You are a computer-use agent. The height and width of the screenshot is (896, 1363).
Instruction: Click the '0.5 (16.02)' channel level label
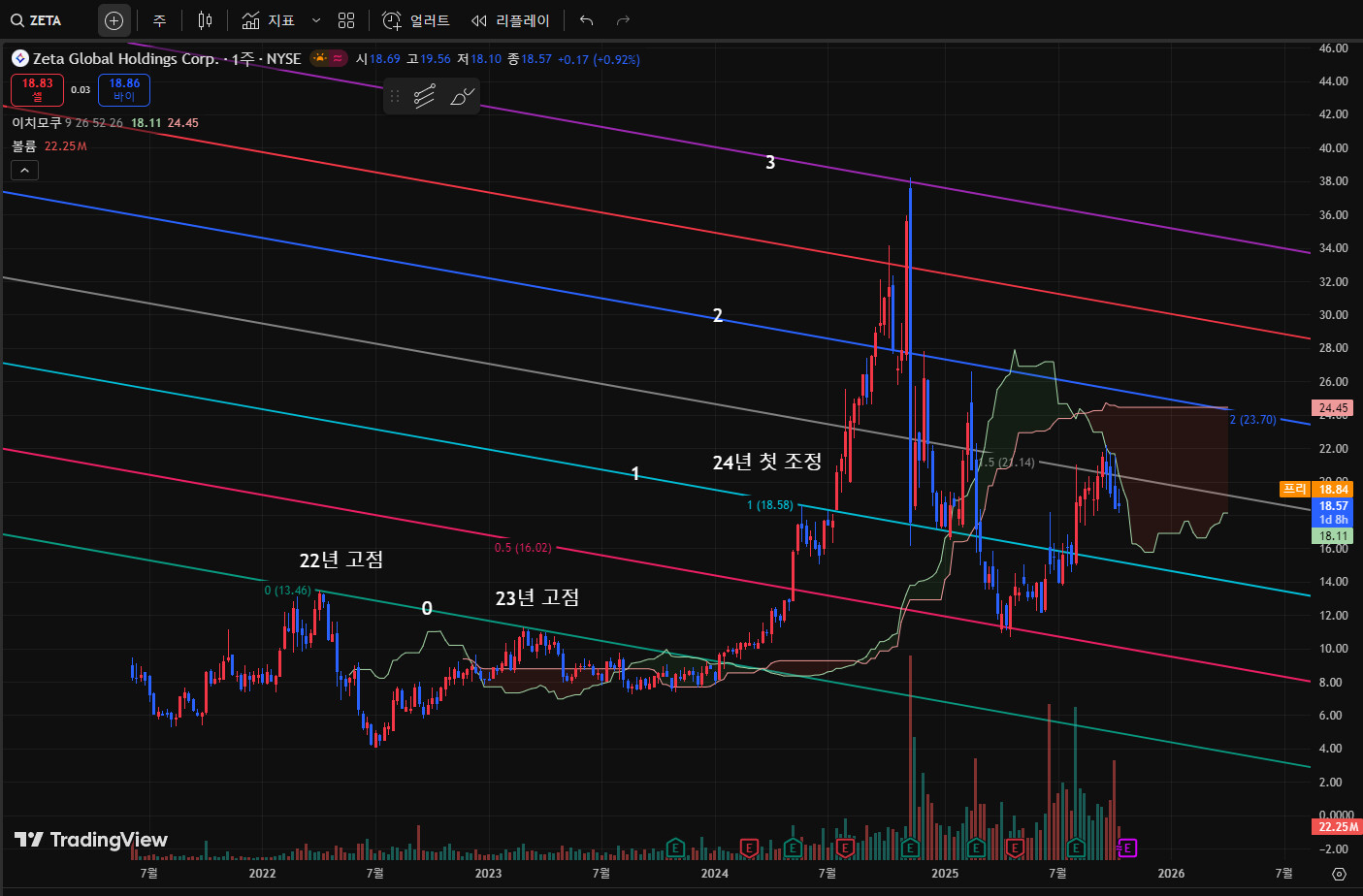tap(523, 548)
